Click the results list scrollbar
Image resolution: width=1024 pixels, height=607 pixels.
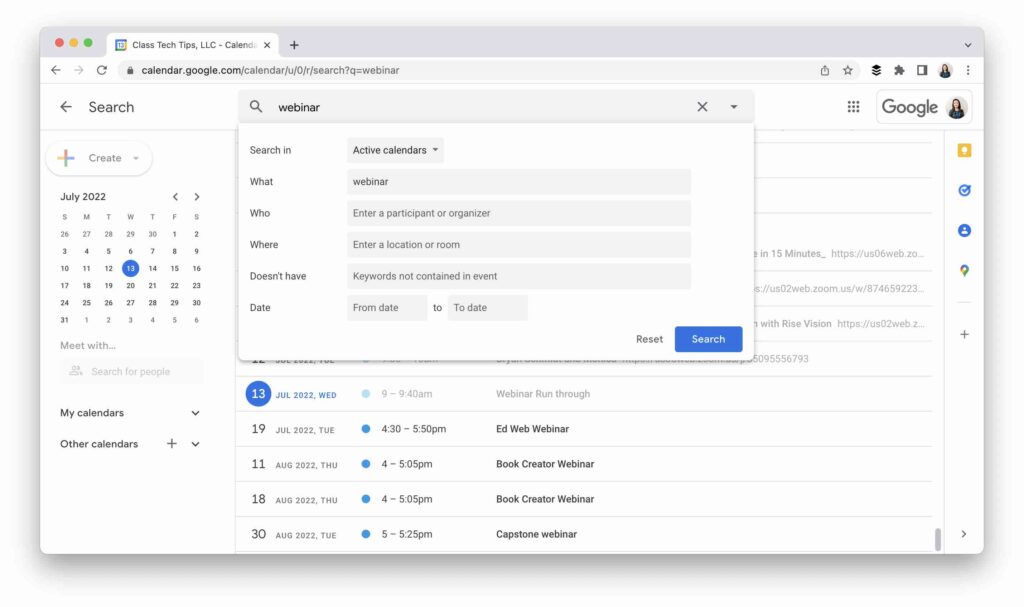[x=937, y=539]
